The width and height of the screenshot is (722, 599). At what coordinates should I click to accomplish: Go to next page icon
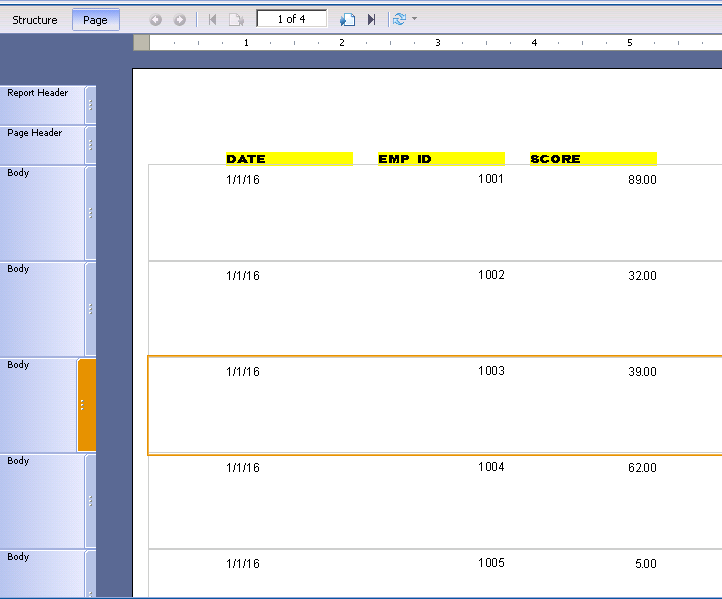point(347,20)
